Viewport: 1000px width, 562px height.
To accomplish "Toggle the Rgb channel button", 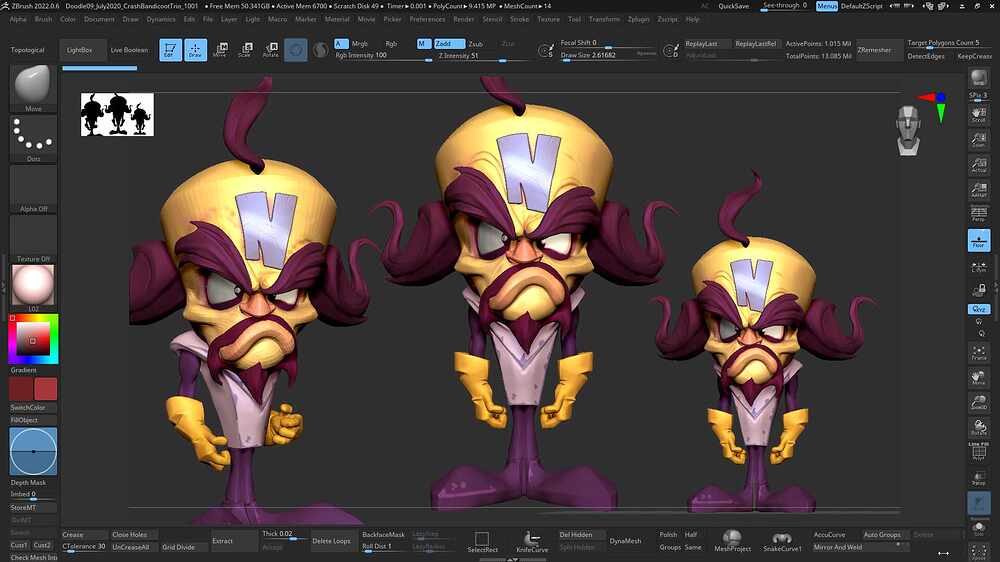I will [391, 44].
